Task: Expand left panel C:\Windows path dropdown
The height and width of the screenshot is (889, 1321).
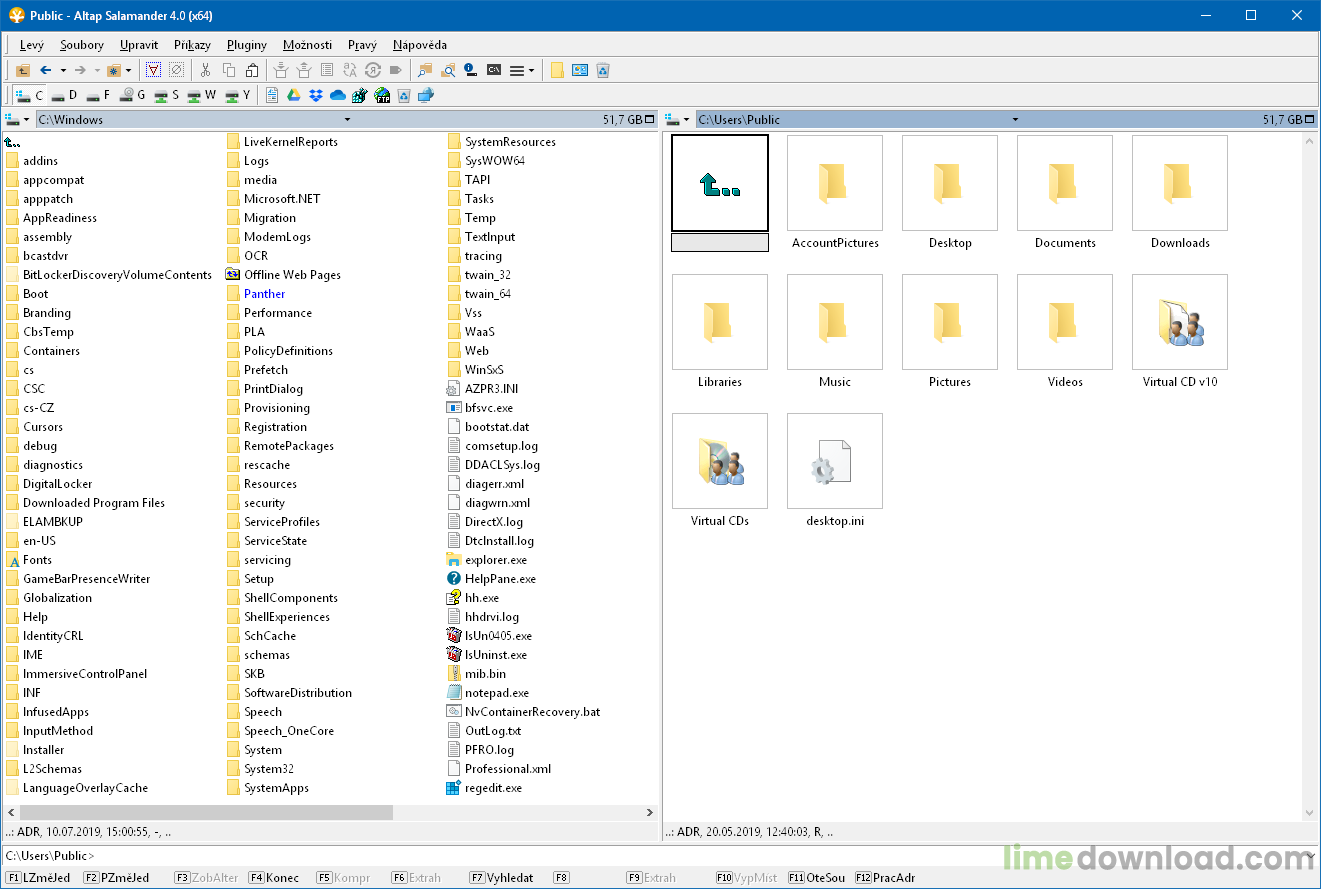Action: (347, 119)
